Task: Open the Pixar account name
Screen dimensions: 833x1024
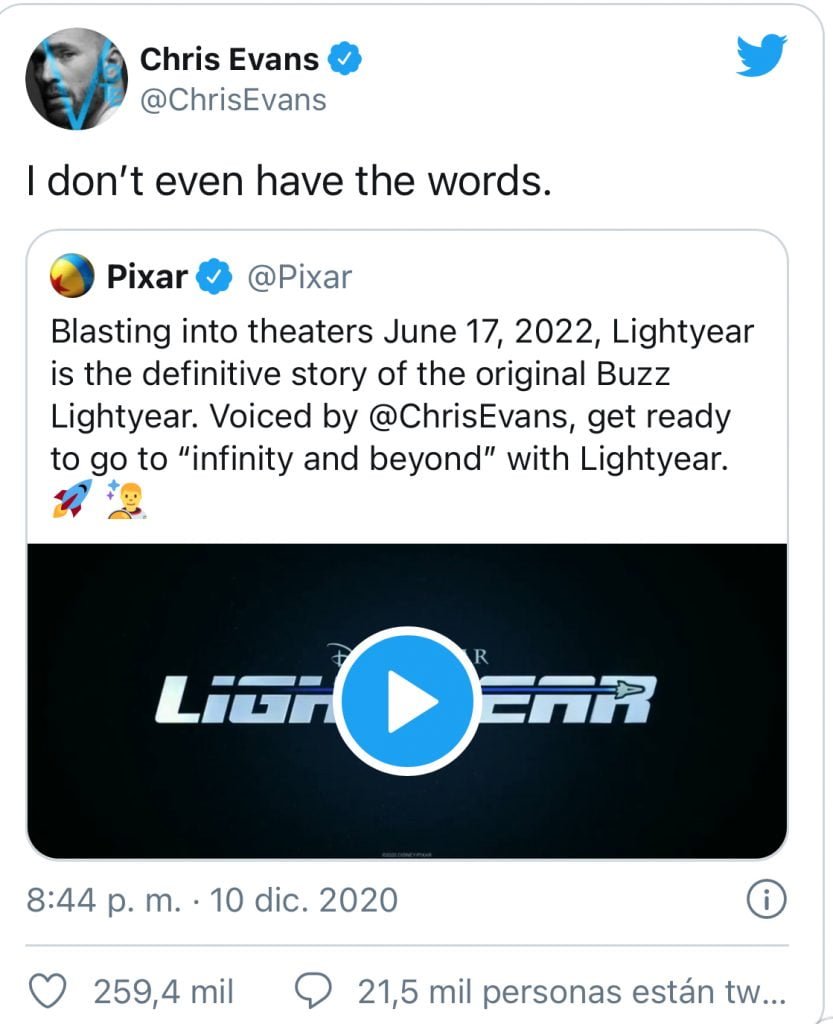Action: (x=146, y=276)
